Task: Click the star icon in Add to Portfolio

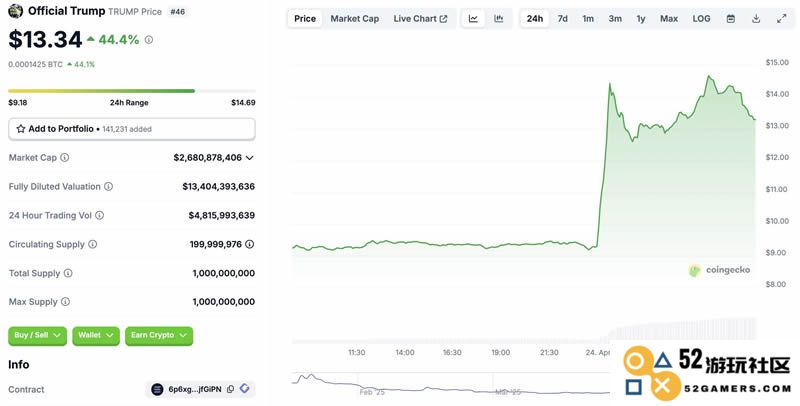Action: (x=21, y=129)
